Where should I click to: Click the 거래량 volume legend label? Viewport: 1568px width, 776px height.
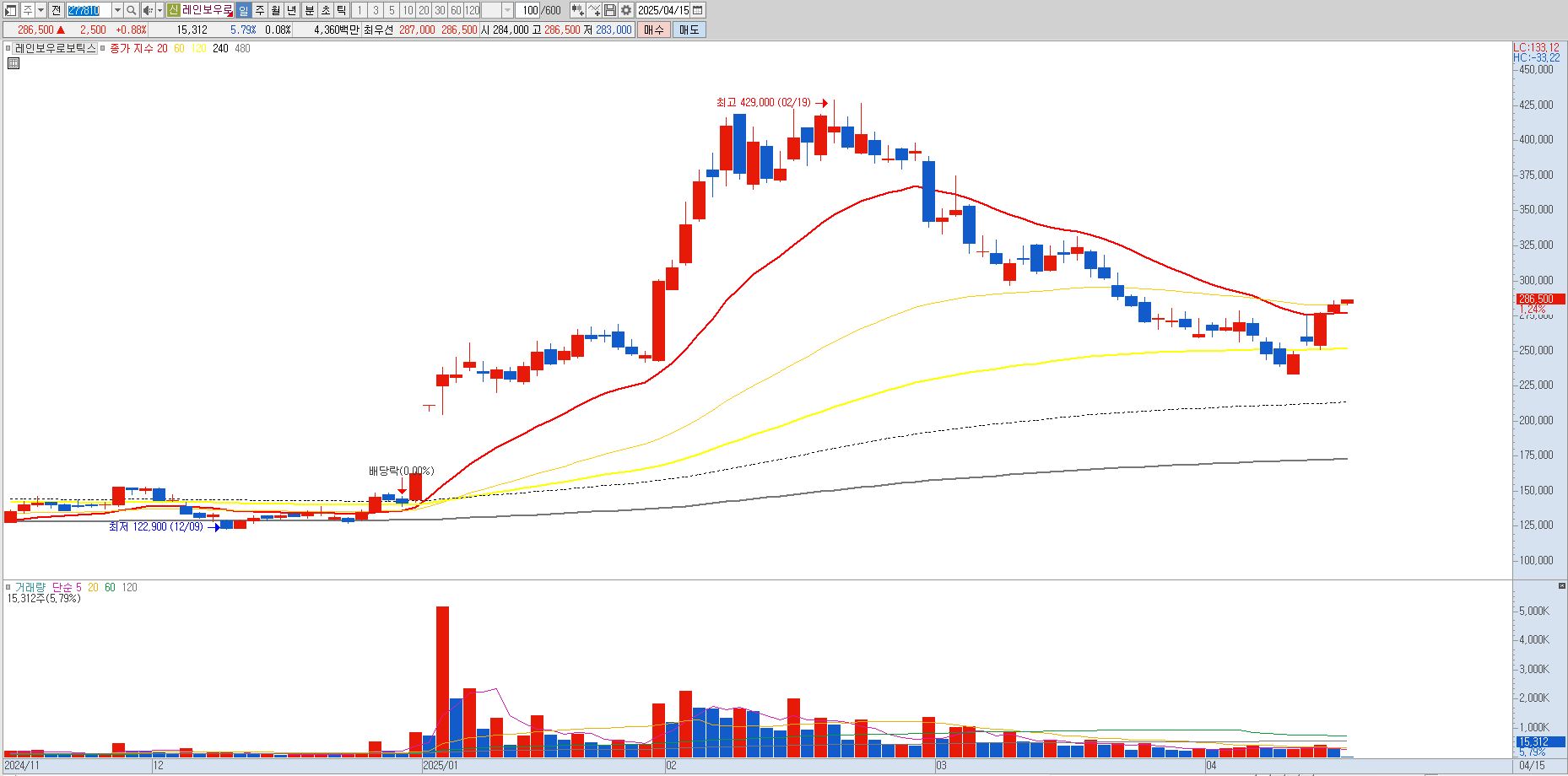pos(30,587)
